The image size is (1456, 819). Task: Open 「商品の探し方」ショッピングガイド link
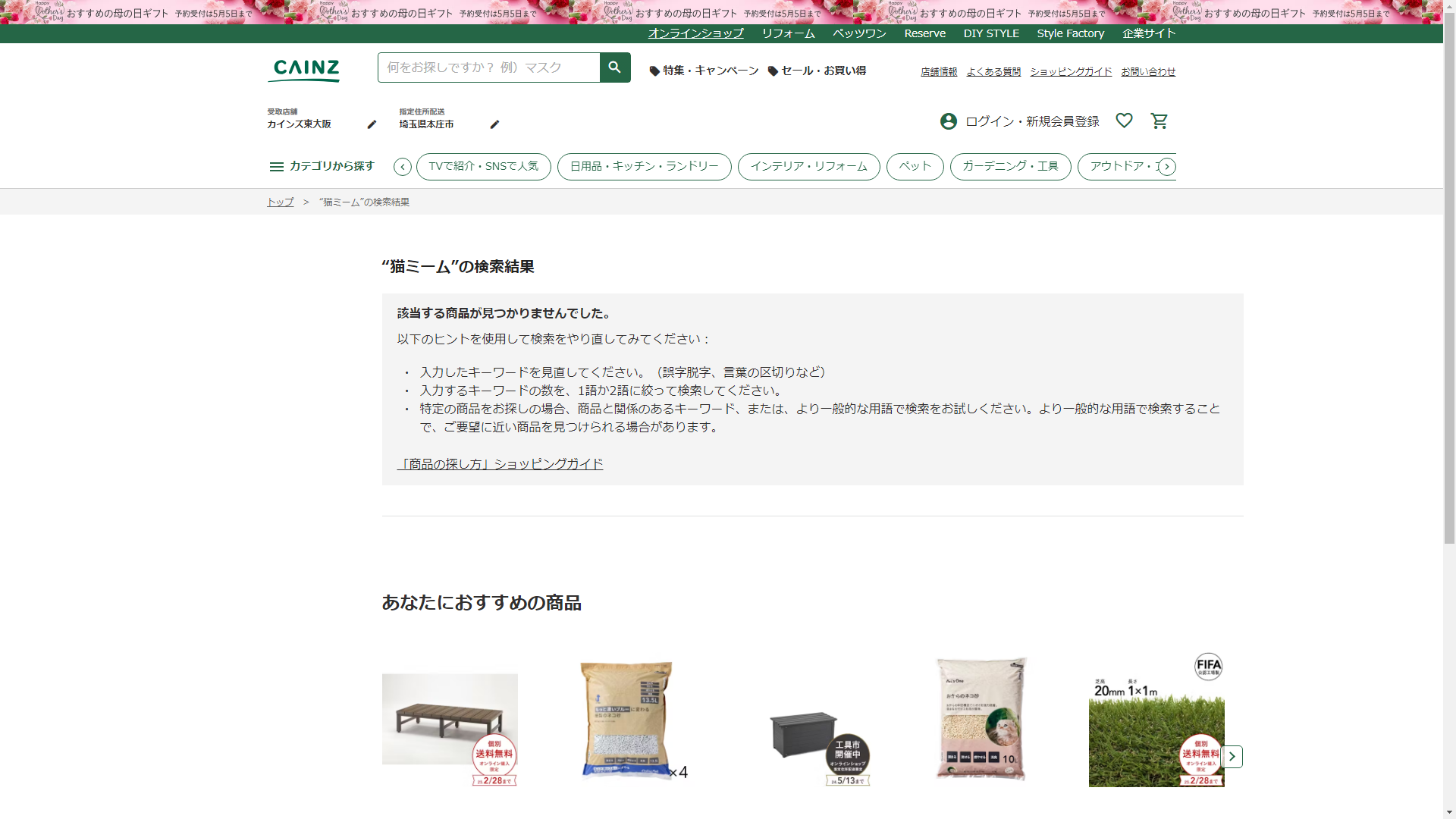(x=500, y=464)
